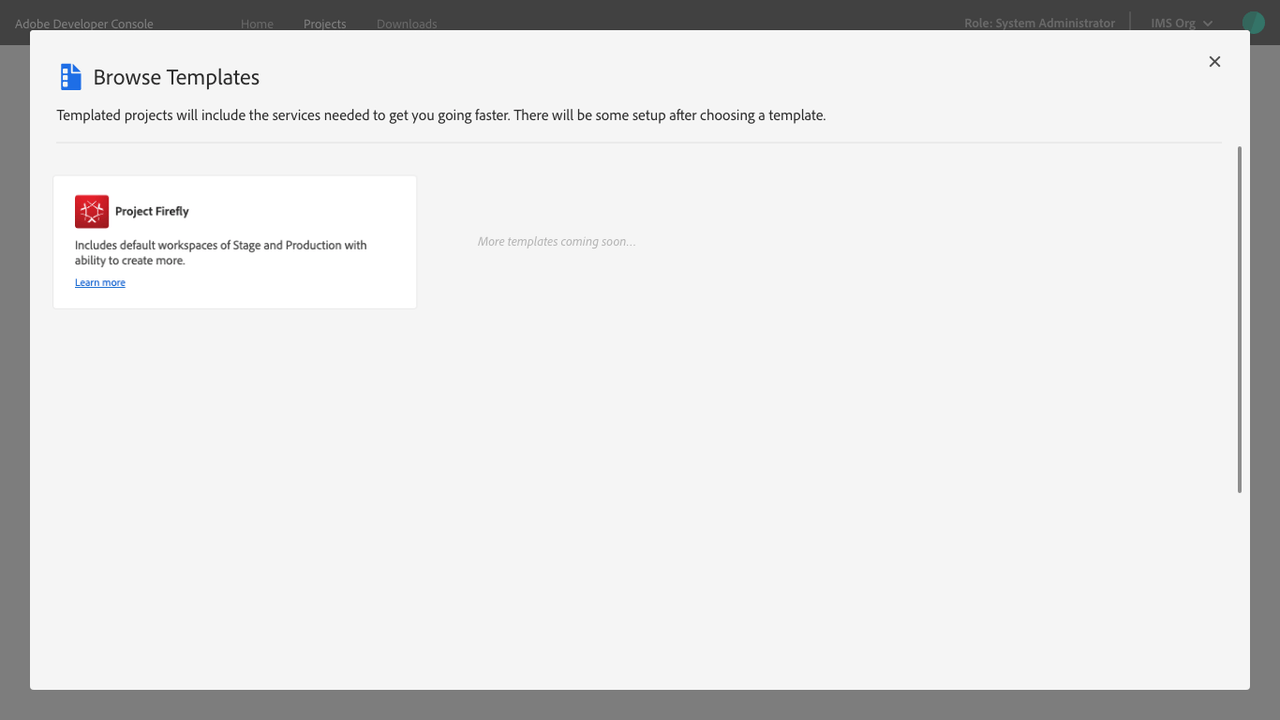
Task: Switch to the Downloads tab
Action: (x=407, y=24)
